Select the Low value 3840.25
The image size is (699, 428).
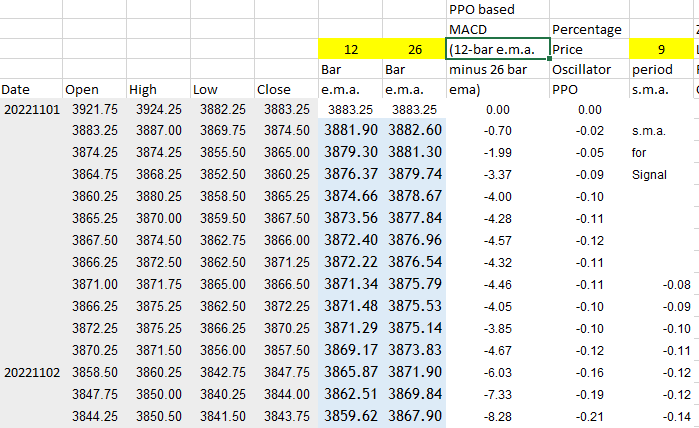tap(221, 394)
